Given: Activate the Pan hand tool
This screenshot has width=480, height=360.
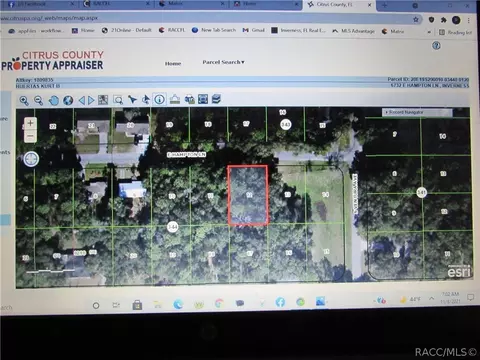Looking at the screenshot, I should pos(53,100).
